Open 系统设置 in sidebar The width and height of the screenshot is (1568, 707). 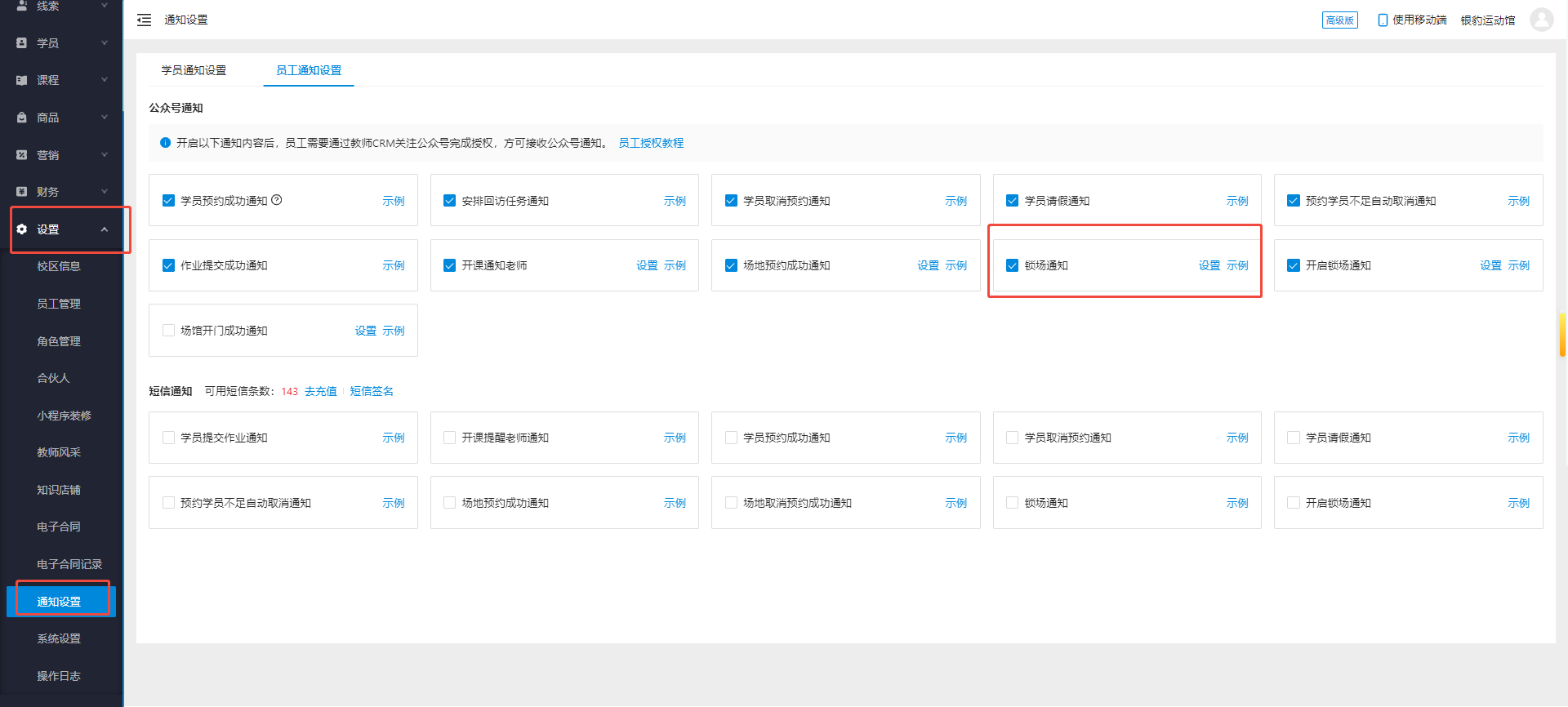point(59,638)
